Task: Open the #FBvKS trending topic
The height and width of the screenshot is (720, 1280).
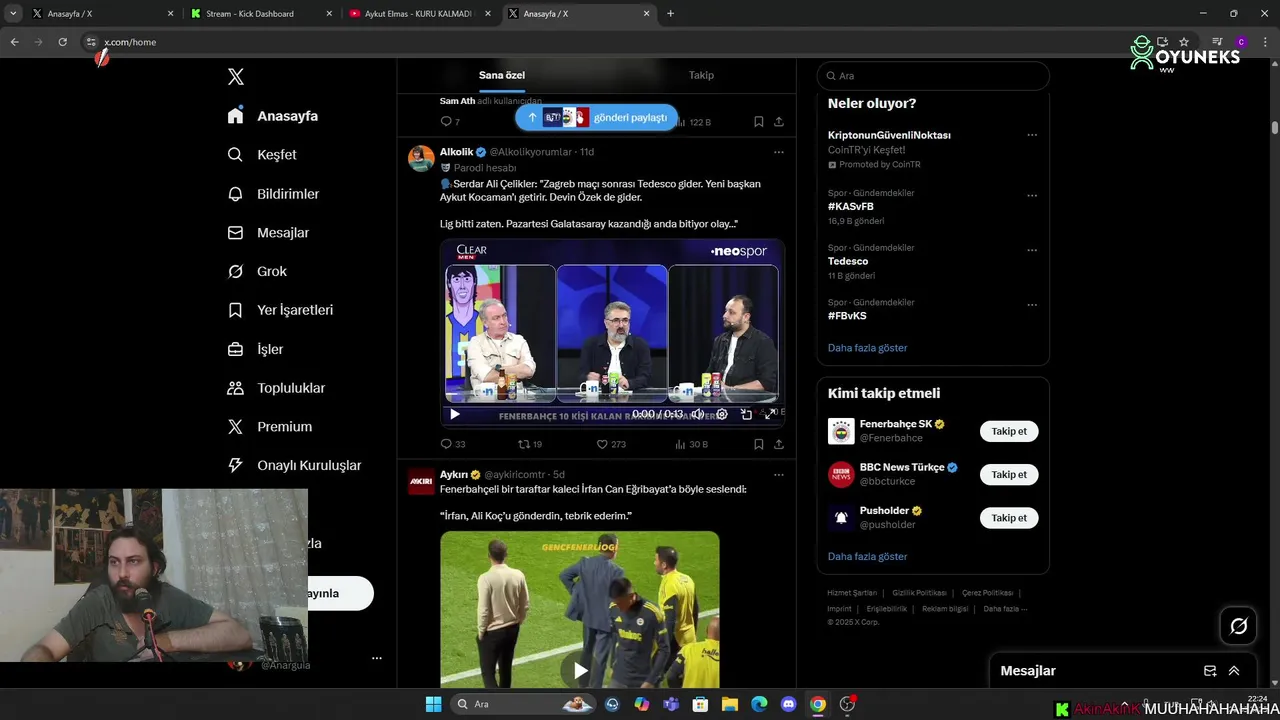Action: 847,316
